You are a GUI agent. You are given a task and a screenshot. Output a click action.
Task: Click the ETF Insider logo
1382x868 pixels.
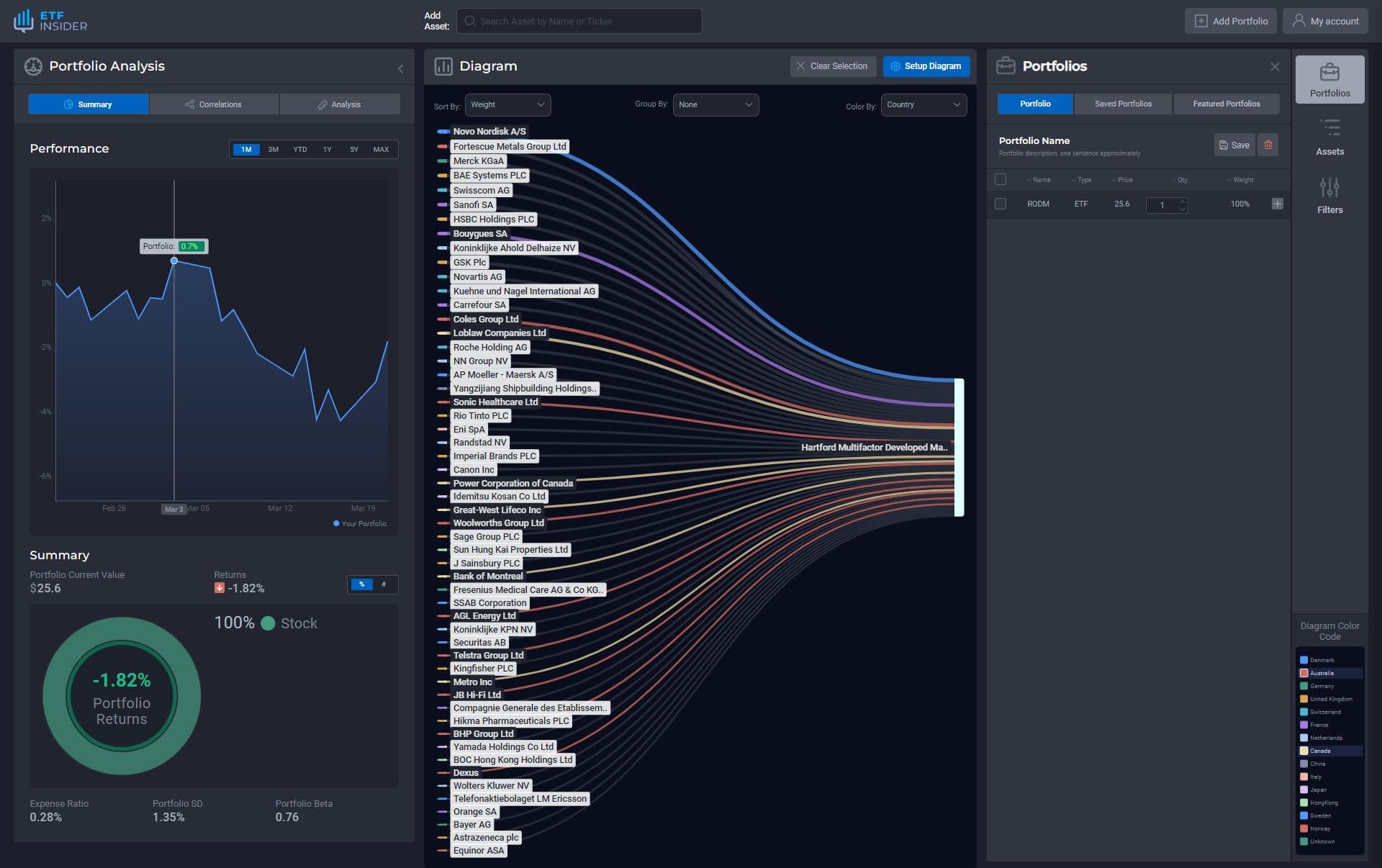tap(50, 21)
